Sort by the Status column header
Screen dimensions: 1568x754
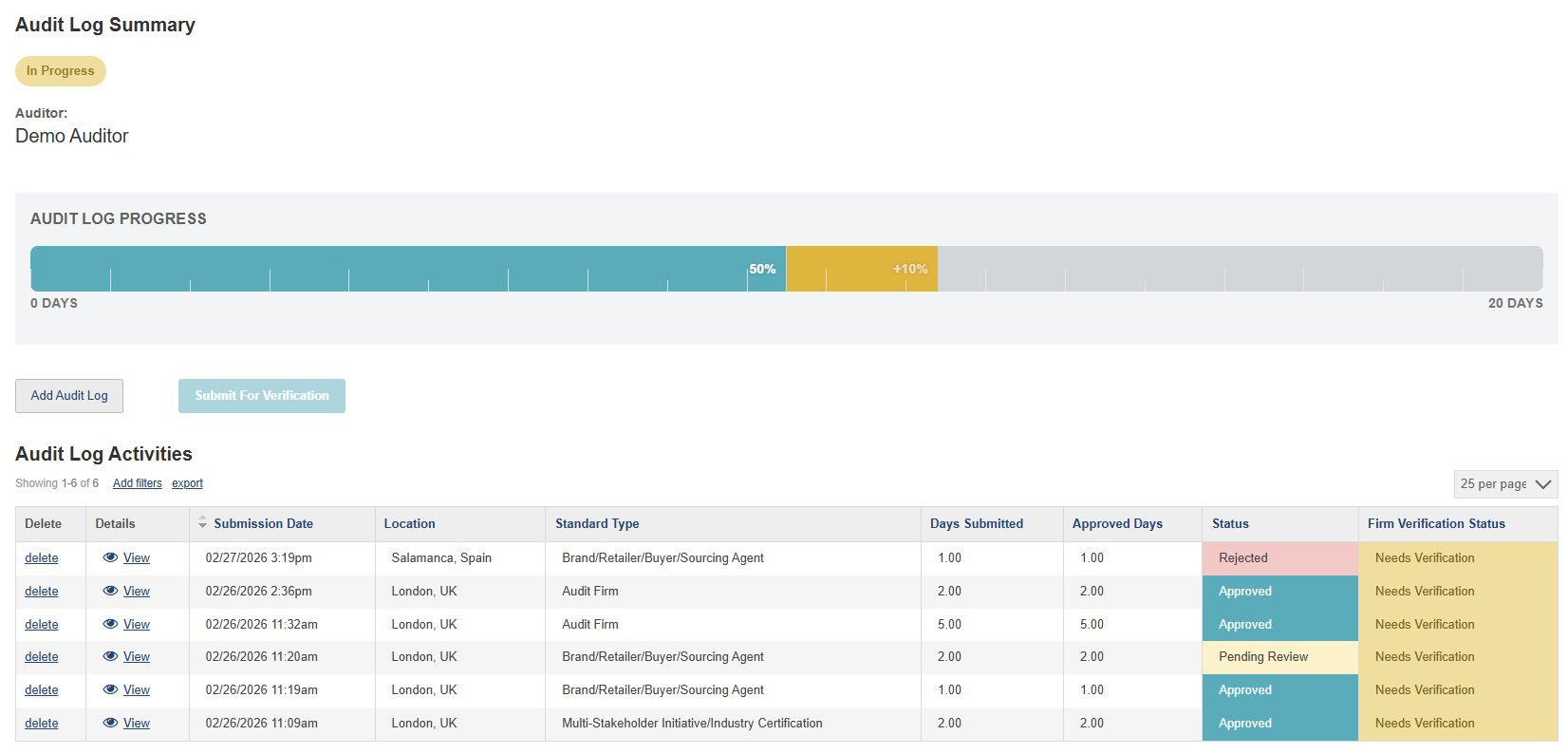click(1230, 523)
